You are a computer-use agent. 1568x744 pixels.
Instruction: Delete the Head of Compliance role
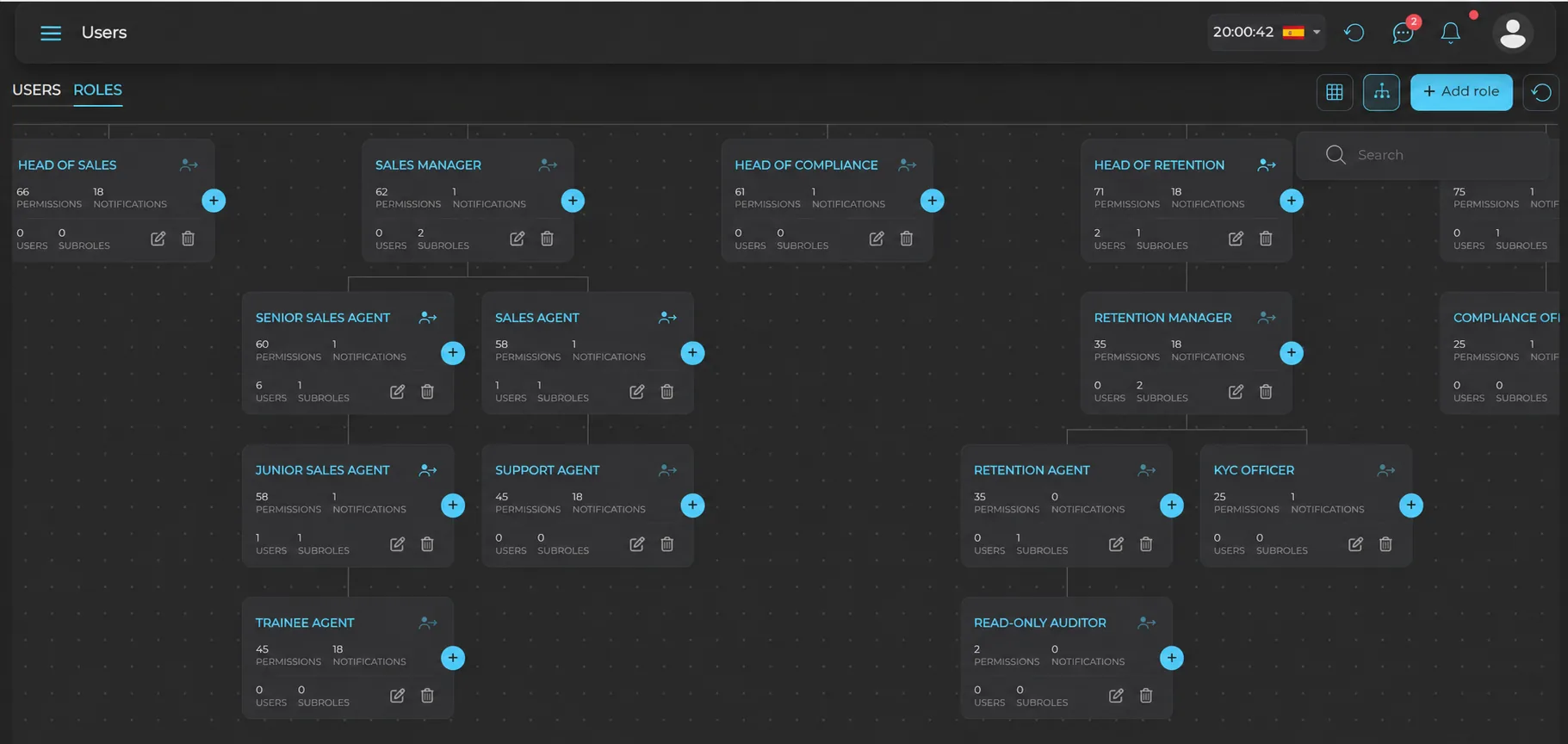tap(906, 239)
